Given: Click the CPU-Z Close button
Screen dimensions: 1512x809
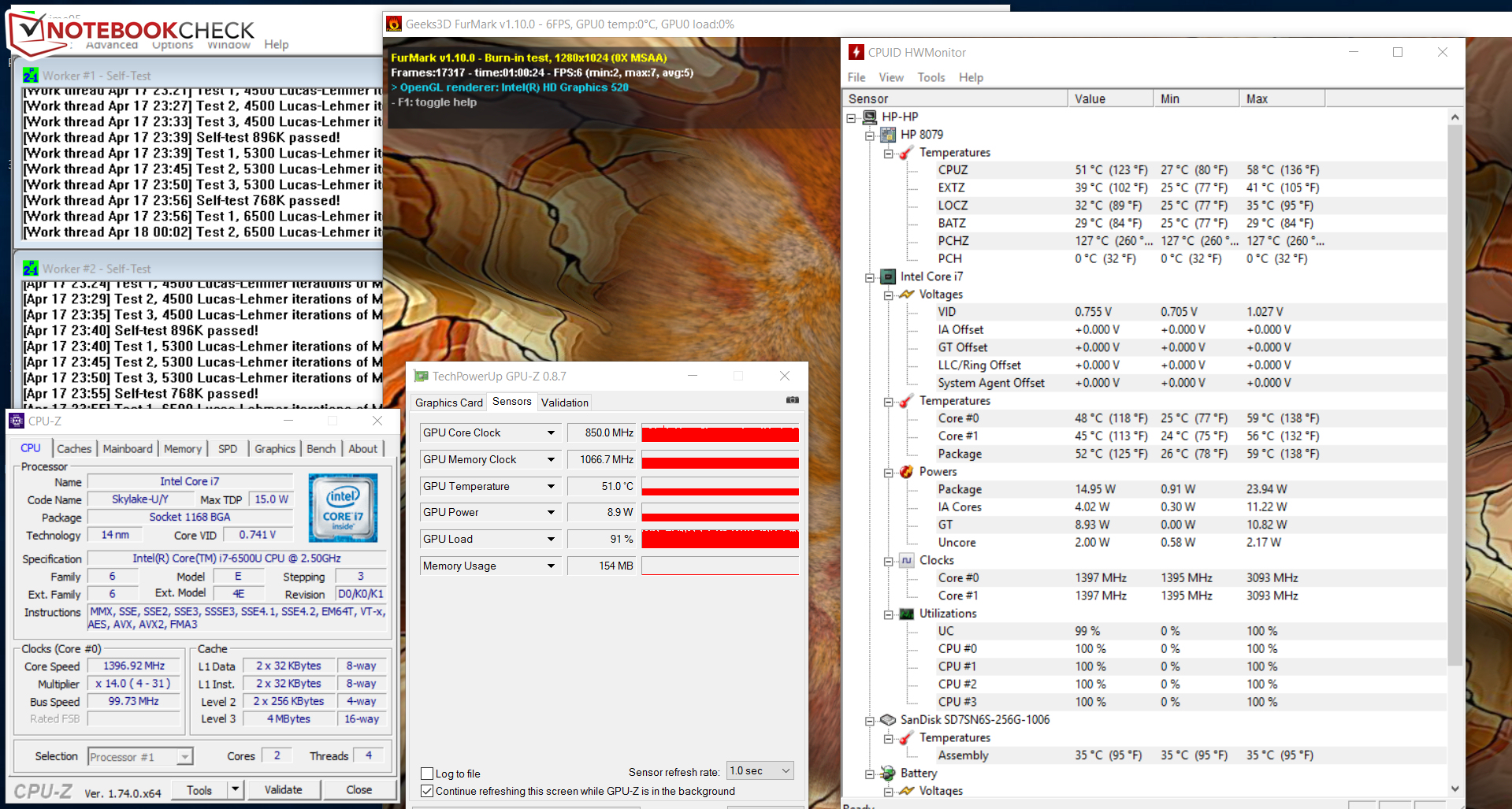Looking at the screenshot, I should [359, 789].
